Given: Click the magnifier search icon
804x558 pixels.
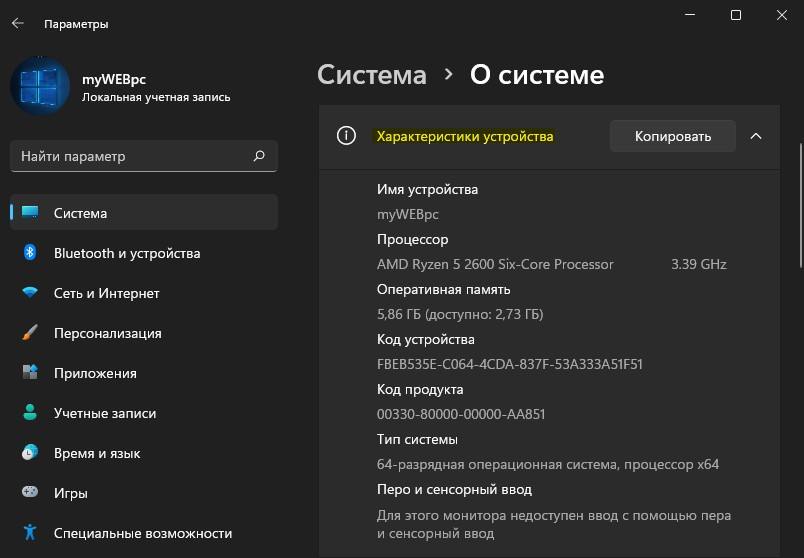Looking at the screenshot, I should (259, 155).
